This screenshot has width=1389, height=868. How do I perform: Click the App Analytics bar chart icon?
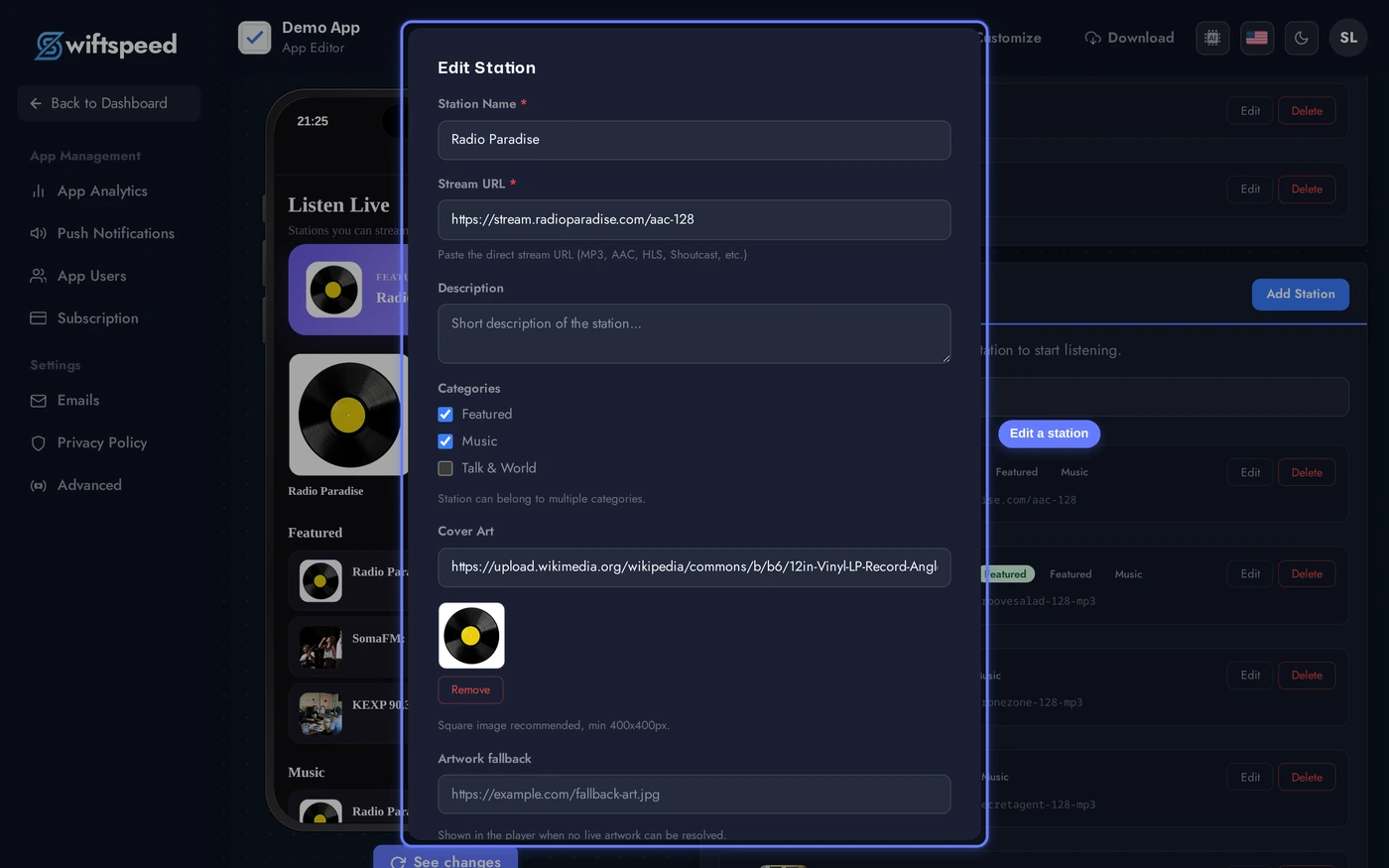point(39,191)
